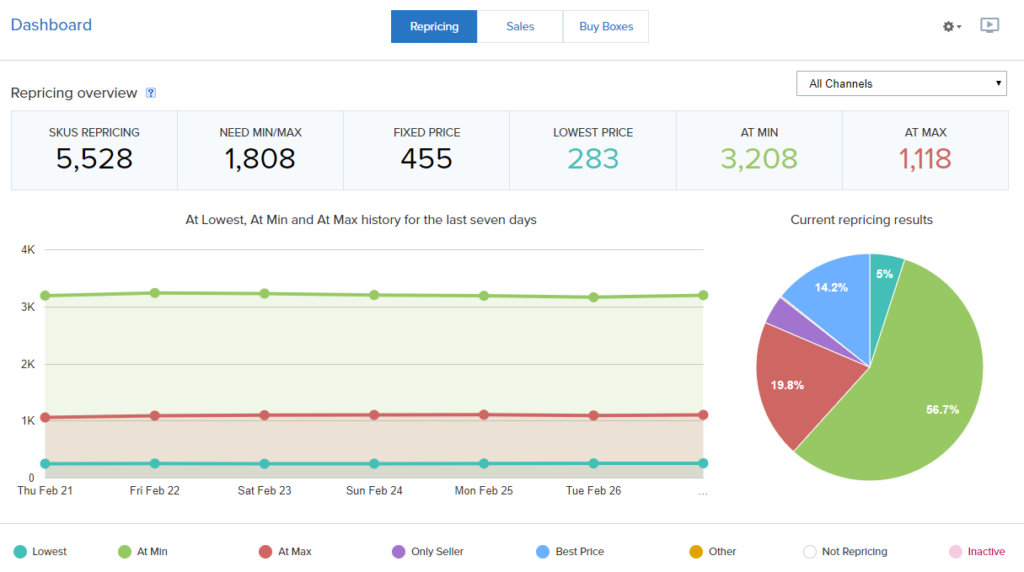
Task: Click the Dashboard title link
Action: click(51, 25)
